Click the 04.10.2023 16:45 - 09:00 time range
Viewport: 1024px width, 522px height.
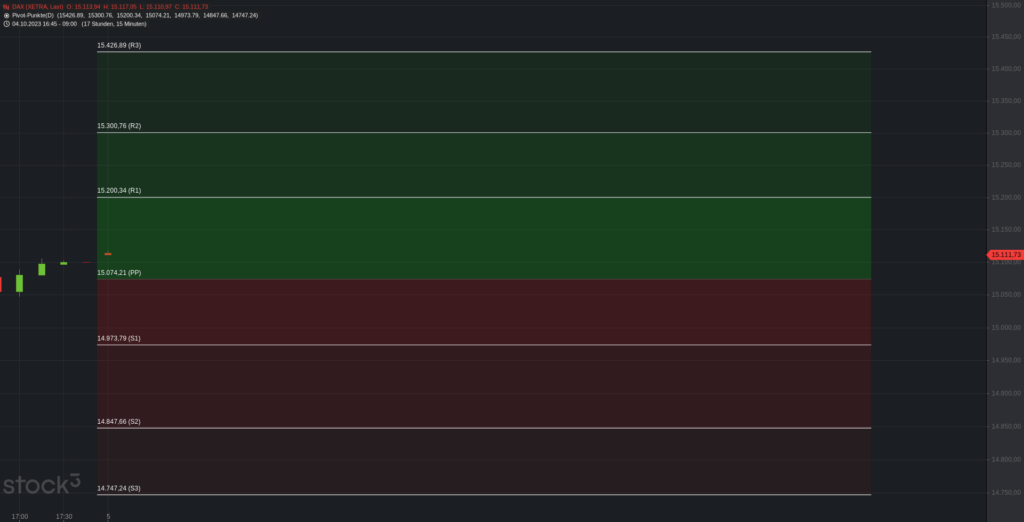tap(44, 24)
